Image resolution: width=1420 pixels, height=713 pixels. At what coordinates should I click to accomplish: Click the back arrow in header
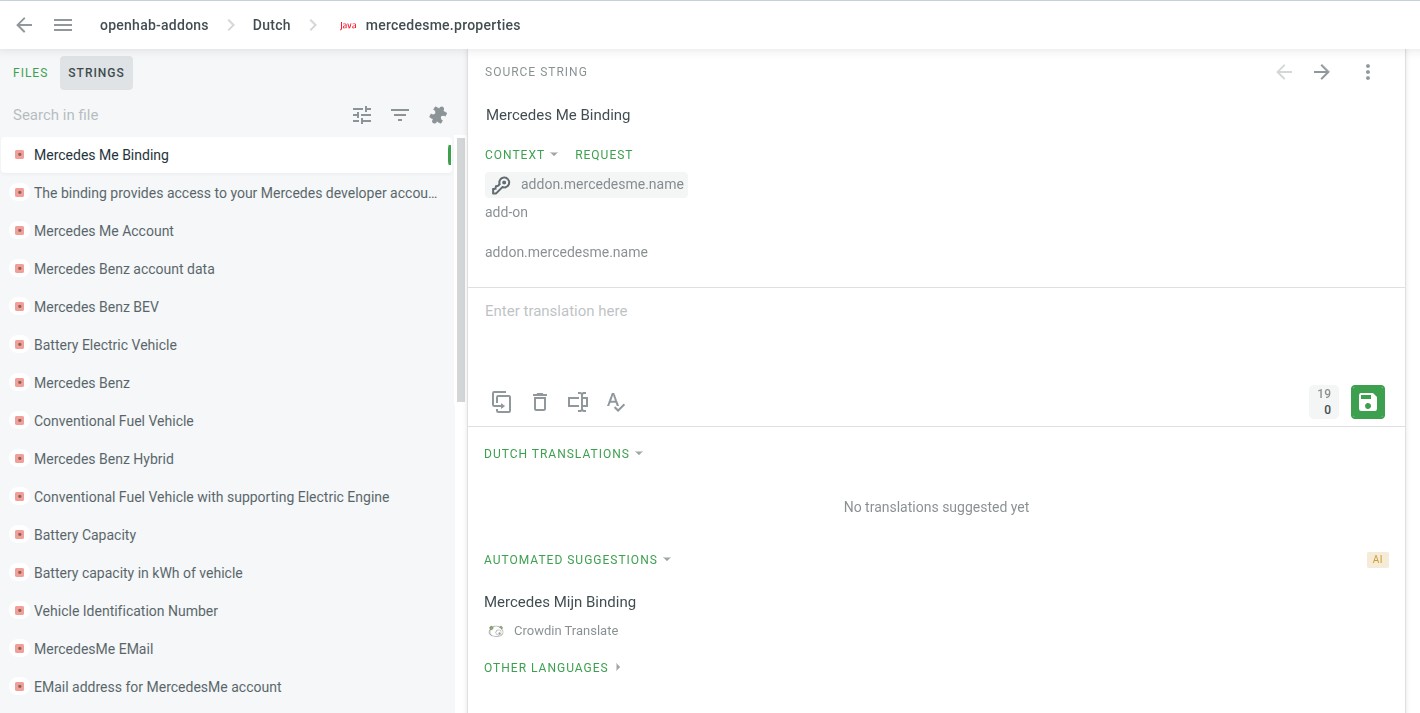point(24,25)
